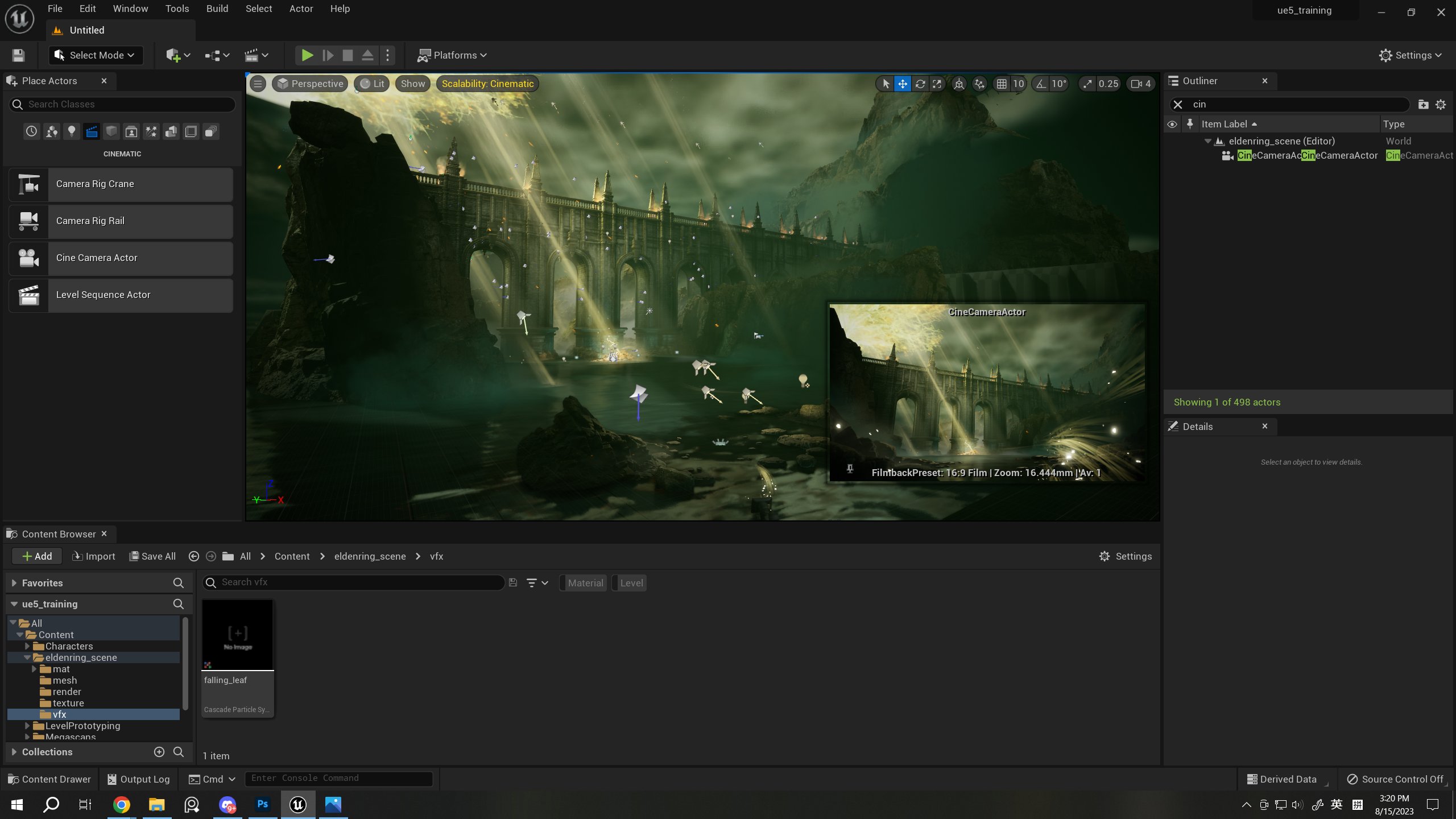The height and width of the screenshot is (819, 1456).
Task: Expand the Characters folder in tree
Action: (27, 646)
